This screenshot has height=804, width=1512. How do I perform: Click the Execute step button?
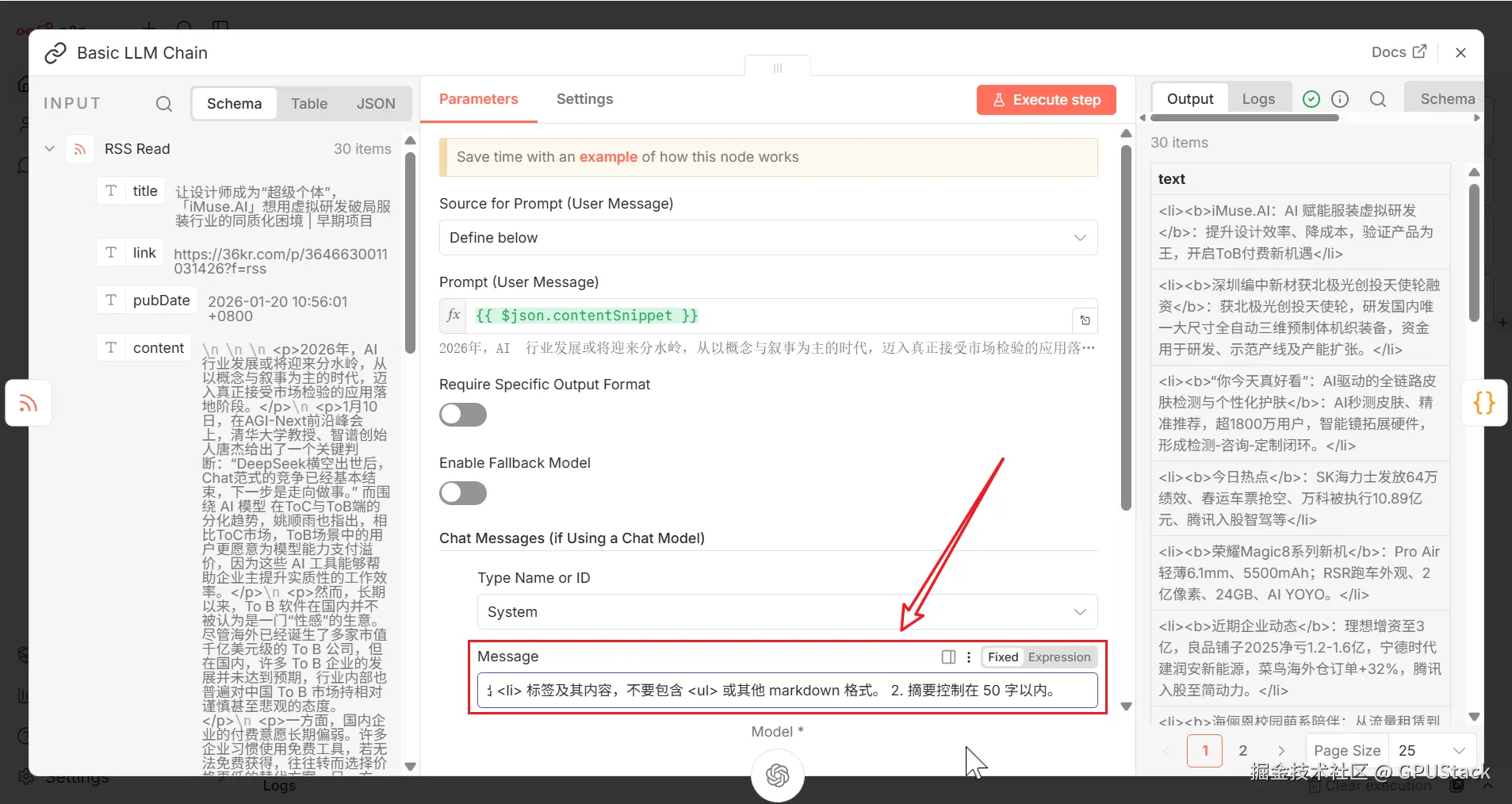[1047, 100]
